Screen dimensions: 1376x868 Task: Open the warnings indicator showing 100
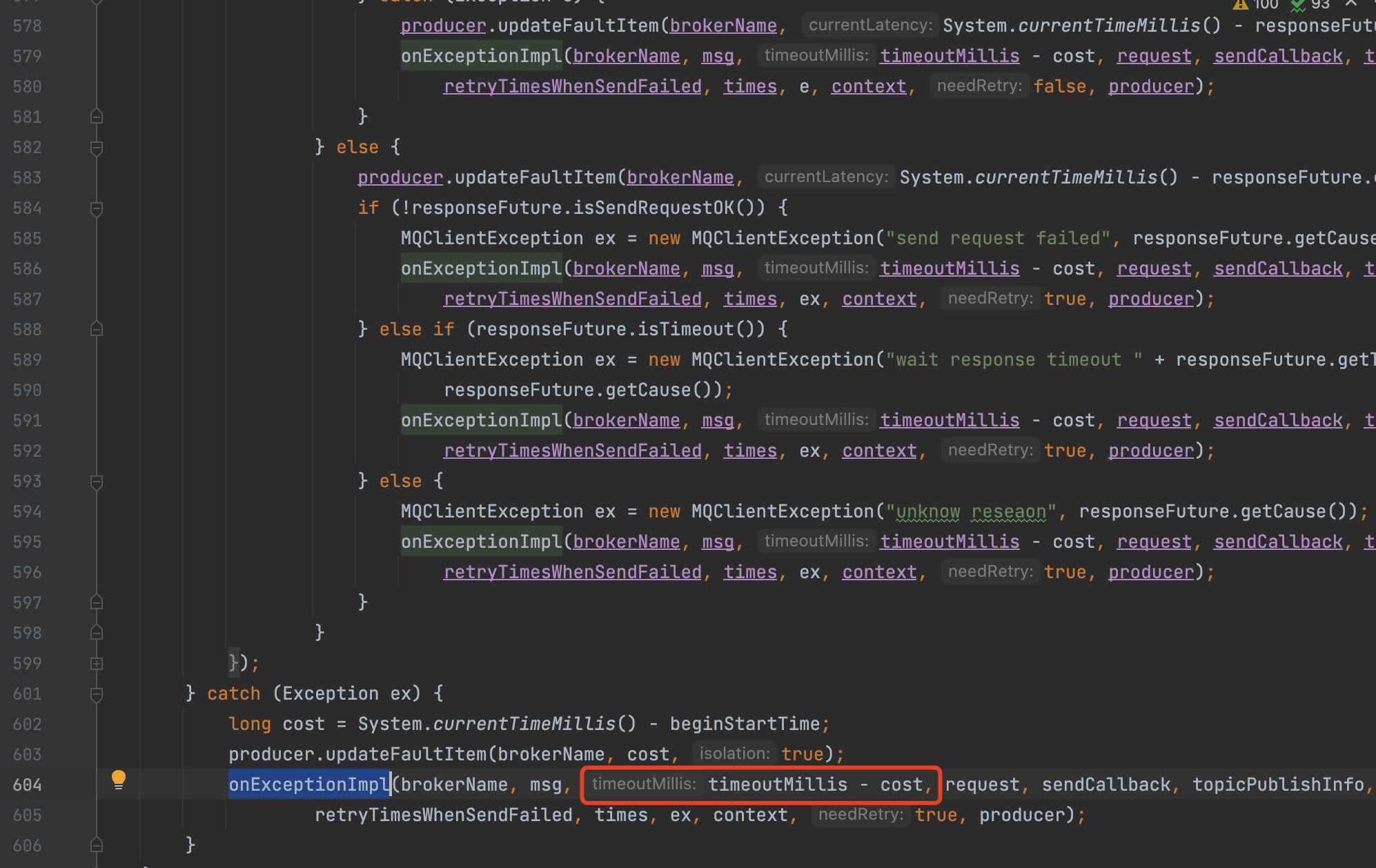1257,5
